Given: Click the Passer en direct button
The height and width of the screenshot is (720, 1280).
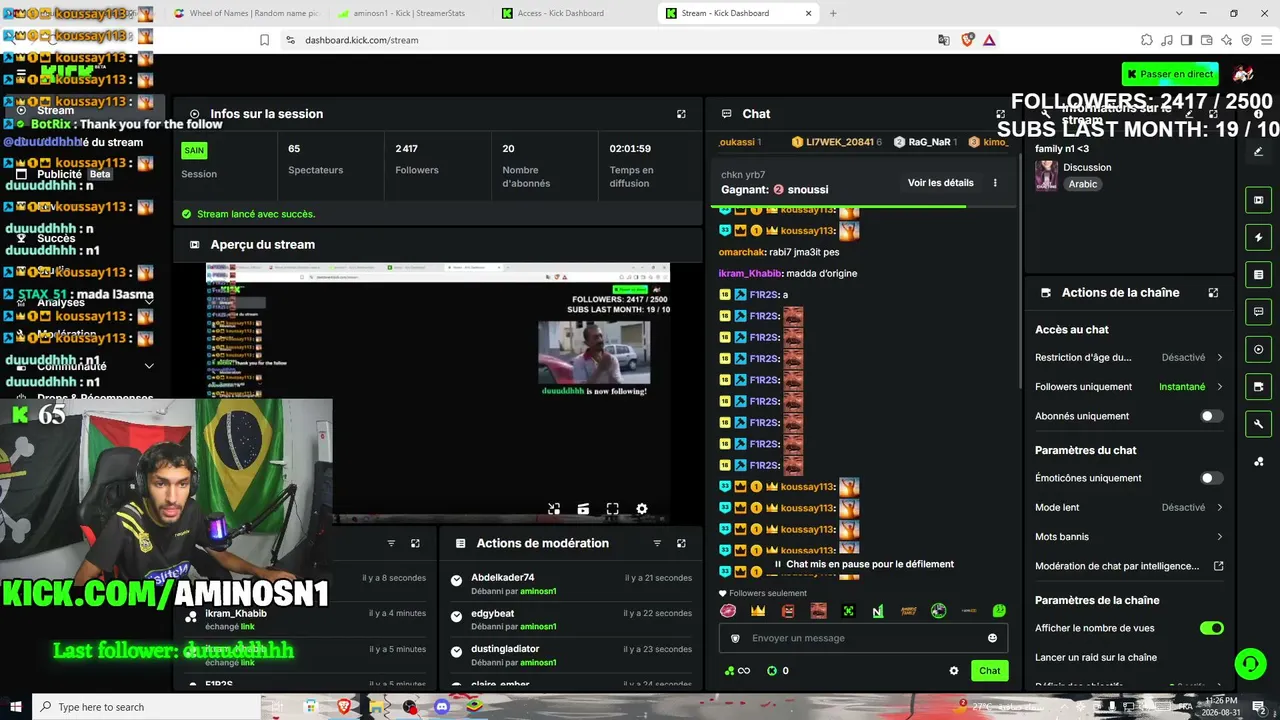Looking at the screenshot, I should [1170, 74].
